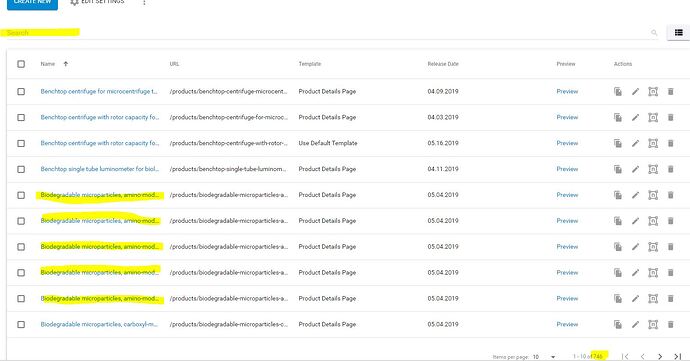Click URL /products/benchtop-single-tube-luminom...

[228, 169]
